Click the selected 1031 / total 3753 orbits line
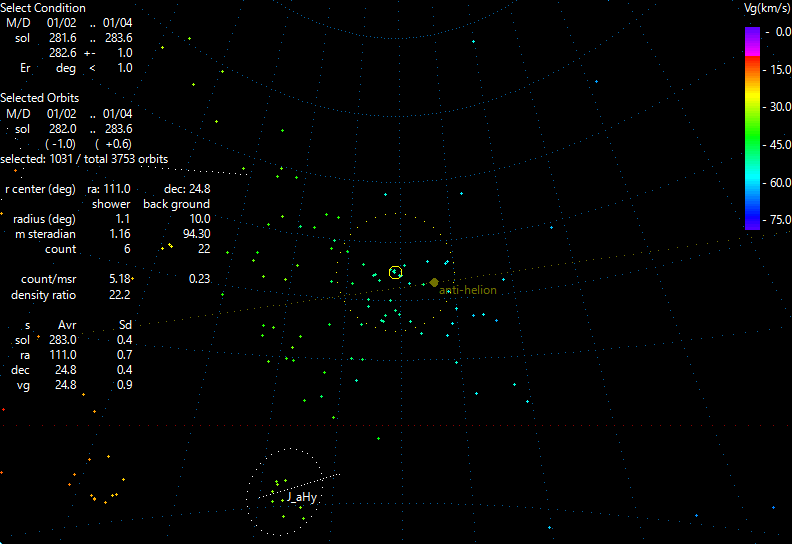 (84, 159)
